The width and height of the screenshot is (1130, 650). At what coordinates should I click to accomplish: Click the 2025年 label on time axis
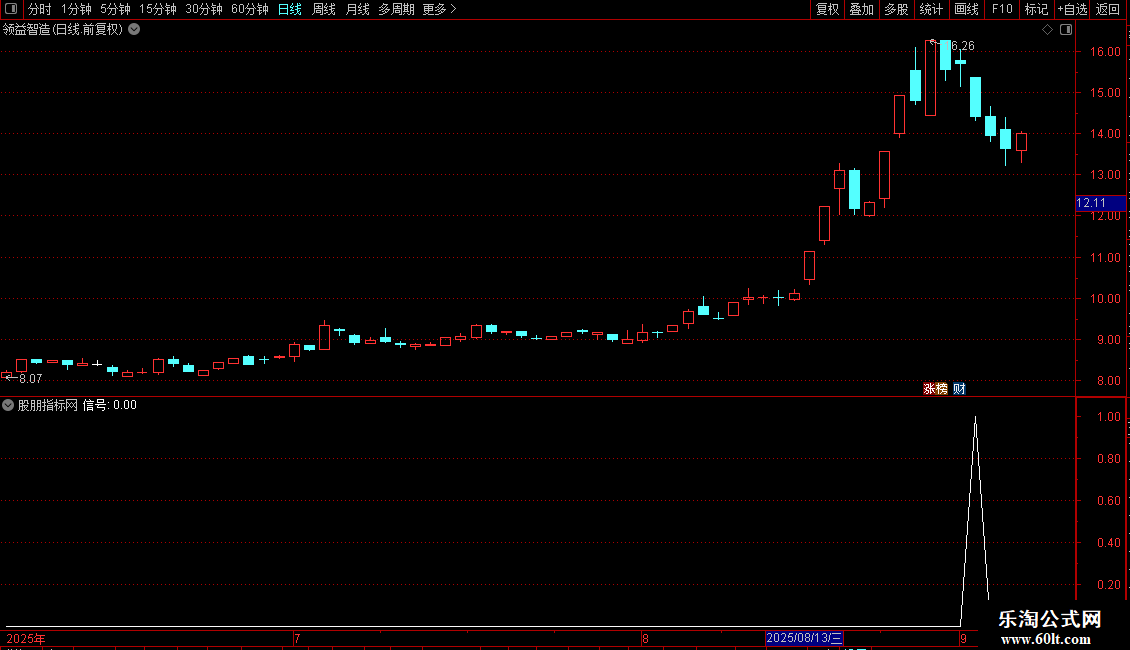point(26,638)
